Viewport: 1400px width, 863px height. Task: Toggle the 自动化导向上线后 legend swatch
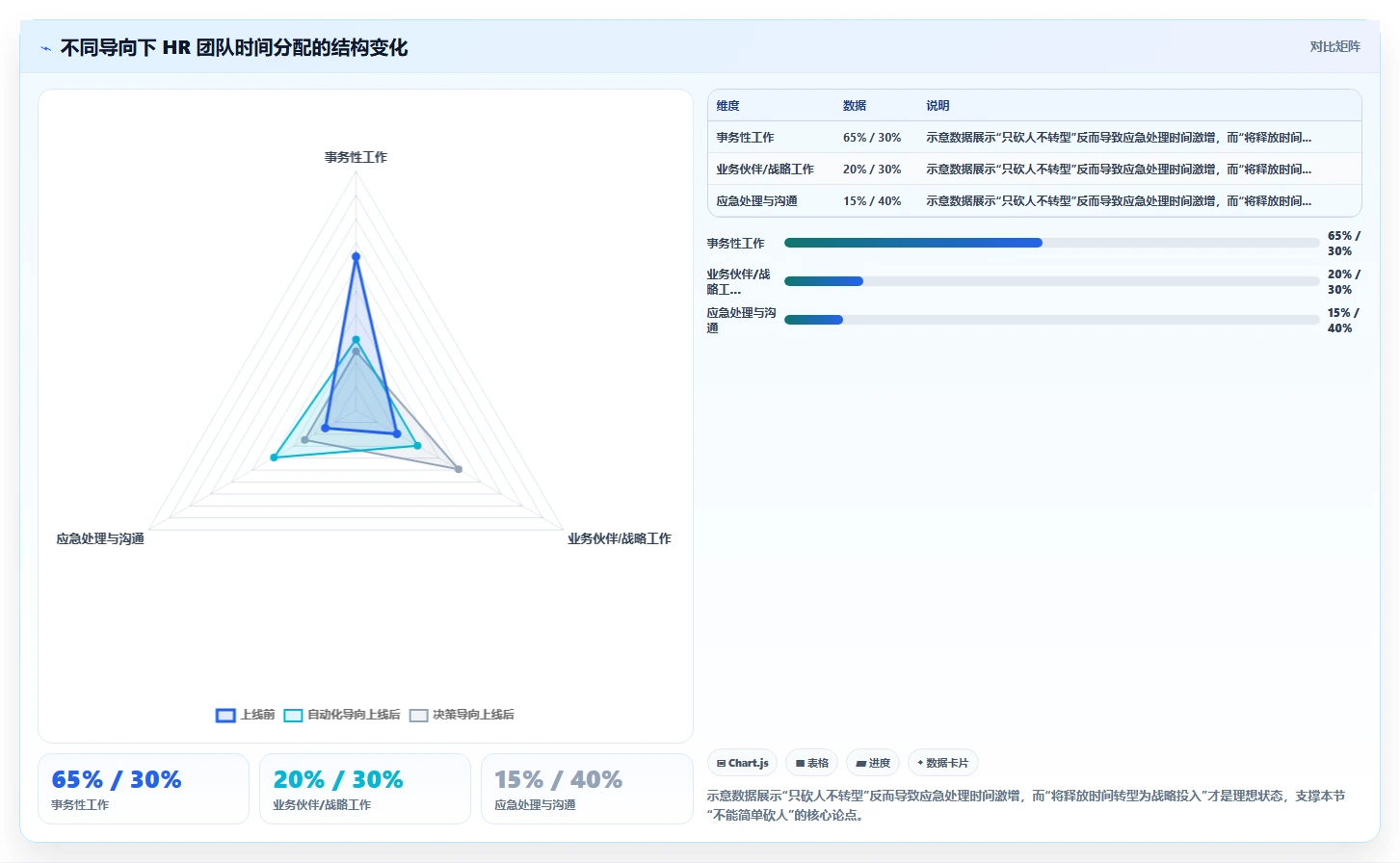[x=293, y=716]
